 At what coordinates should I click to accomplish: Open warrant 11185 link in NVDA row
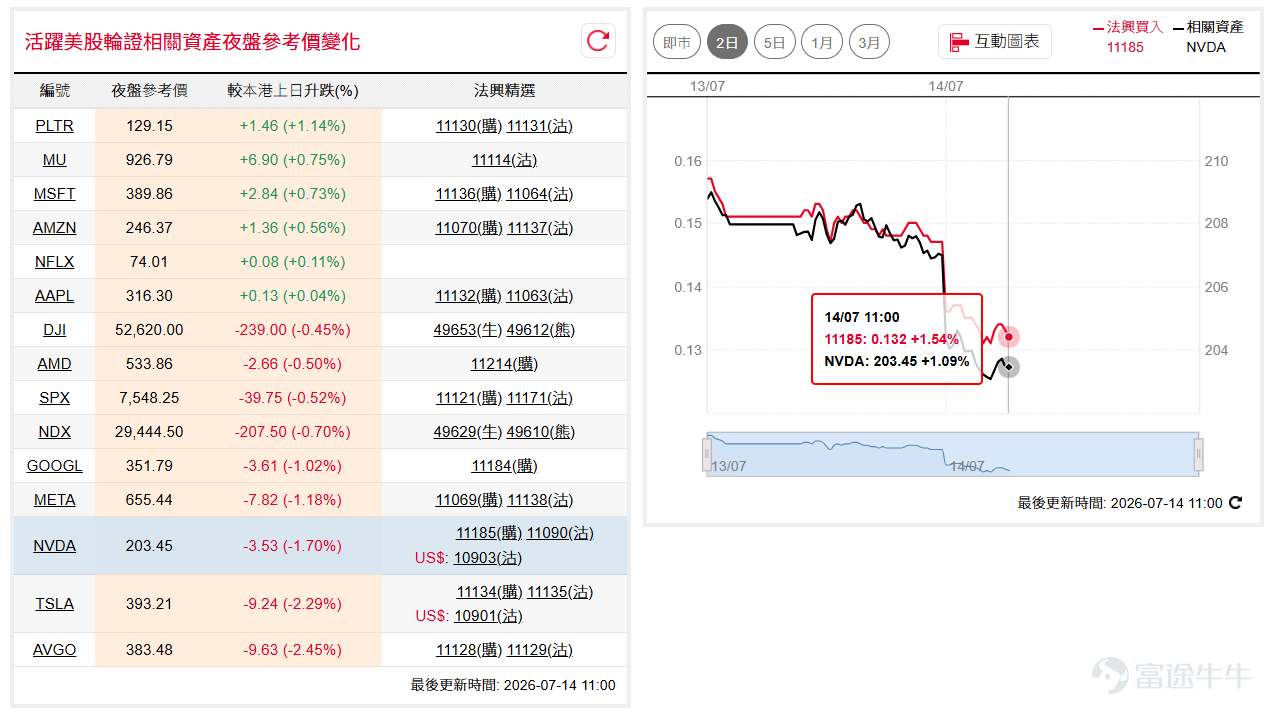(475, 534)
